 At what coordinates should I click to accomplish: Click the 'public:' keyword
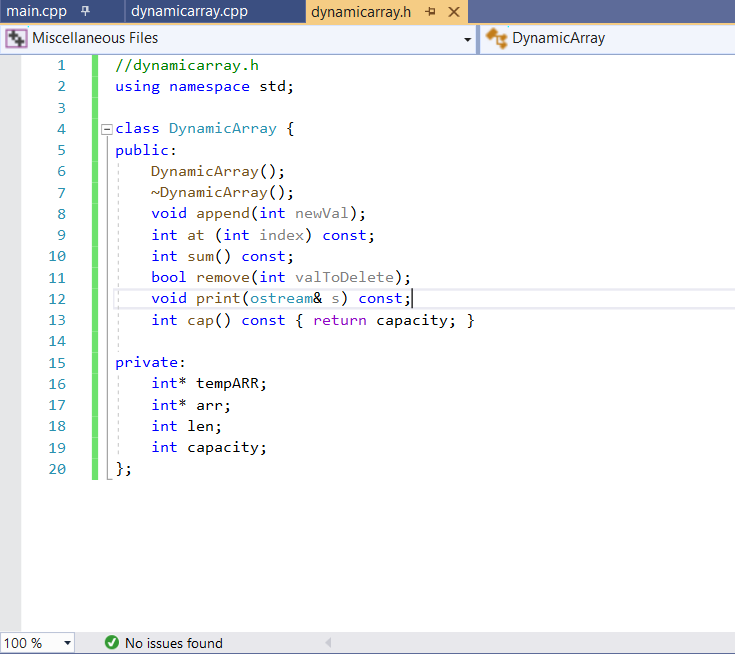click(x=146, y=150)
